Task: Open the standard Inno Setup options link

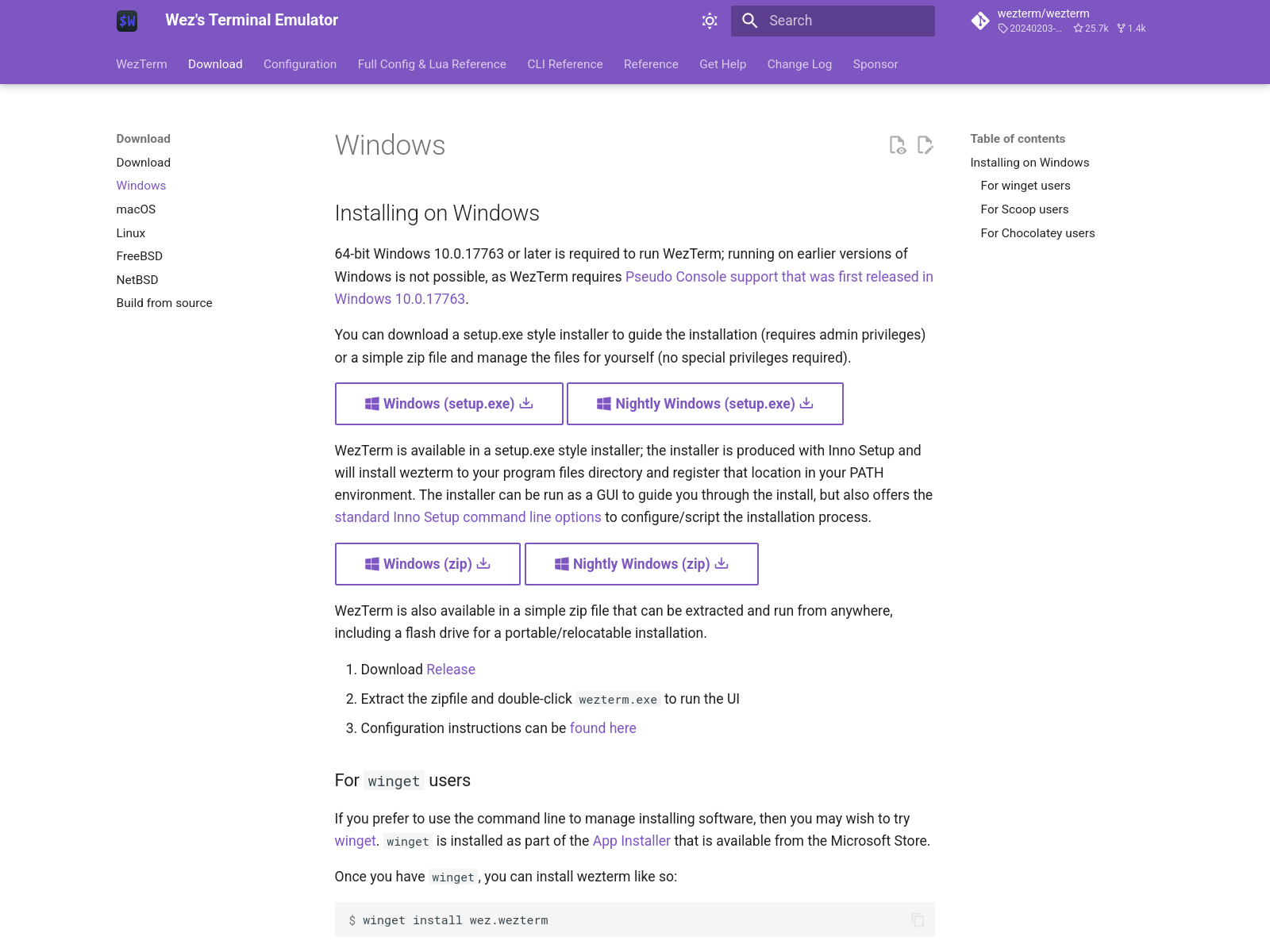Action: tap(468, 517)
